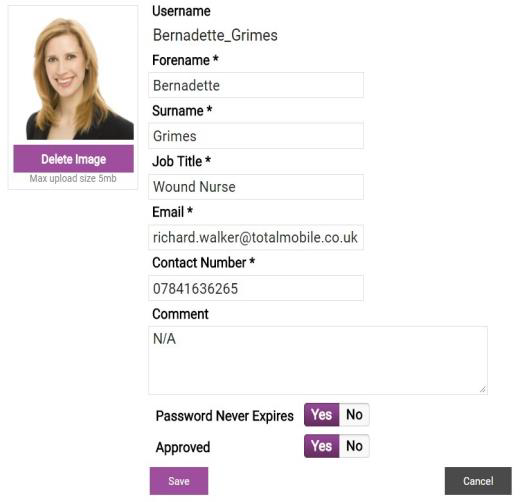The height and width of the screenshot is (502, 520).
Task: Click the Approved label text
Action: pos(183,447)
